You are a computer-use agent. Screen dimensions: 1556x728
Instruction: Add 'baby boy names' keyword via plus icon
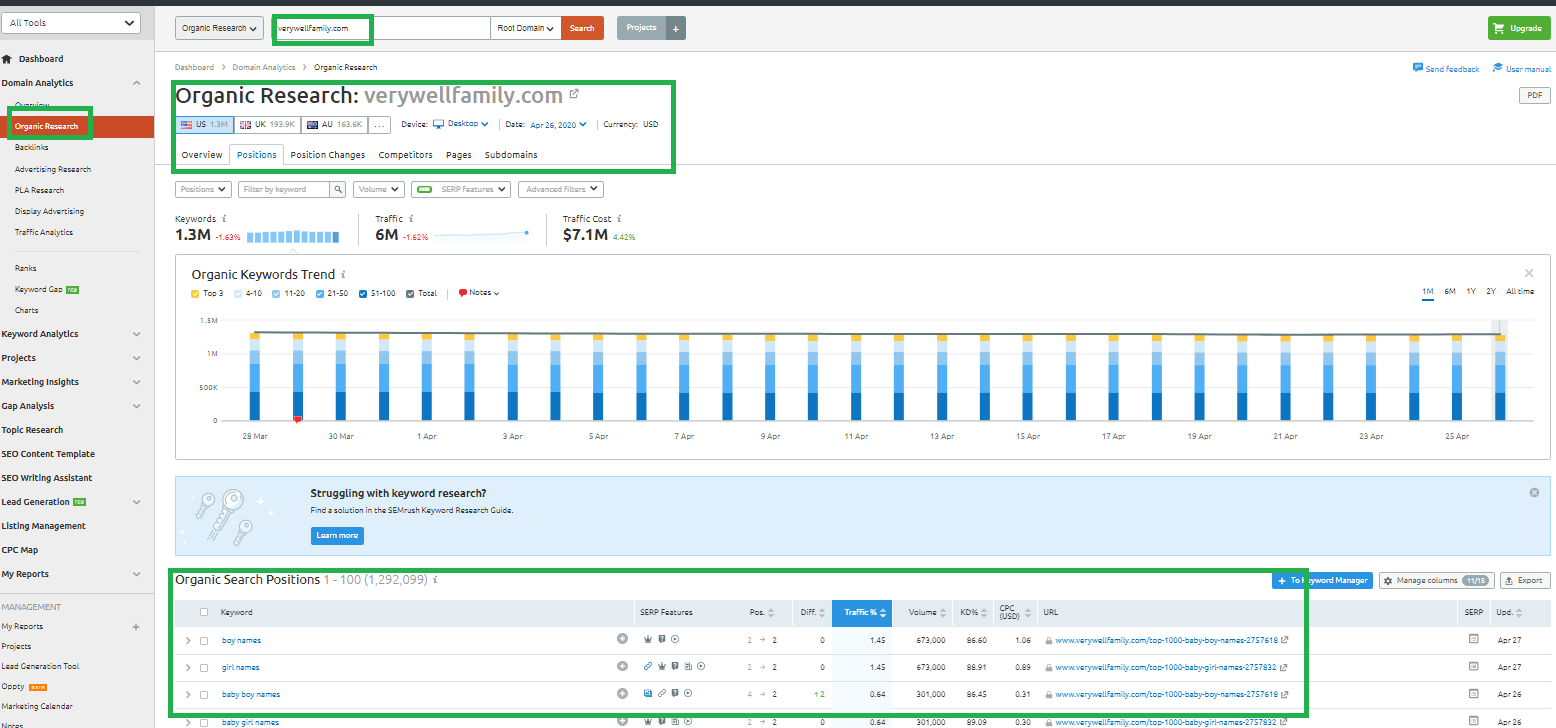point(622,693)
